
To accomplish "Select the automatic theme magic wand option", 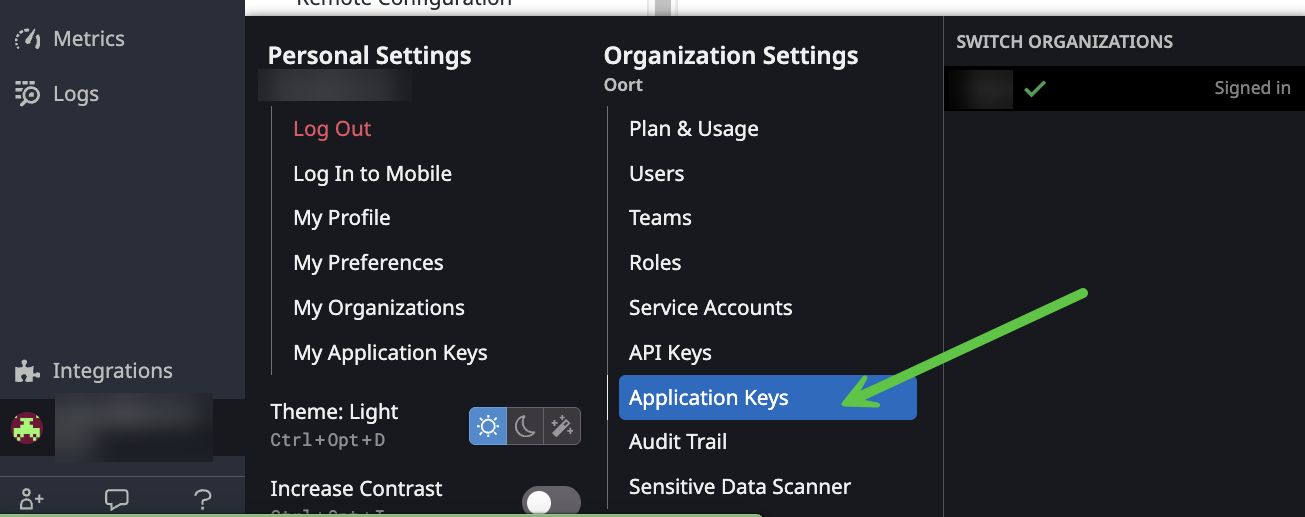I will 562,427.
